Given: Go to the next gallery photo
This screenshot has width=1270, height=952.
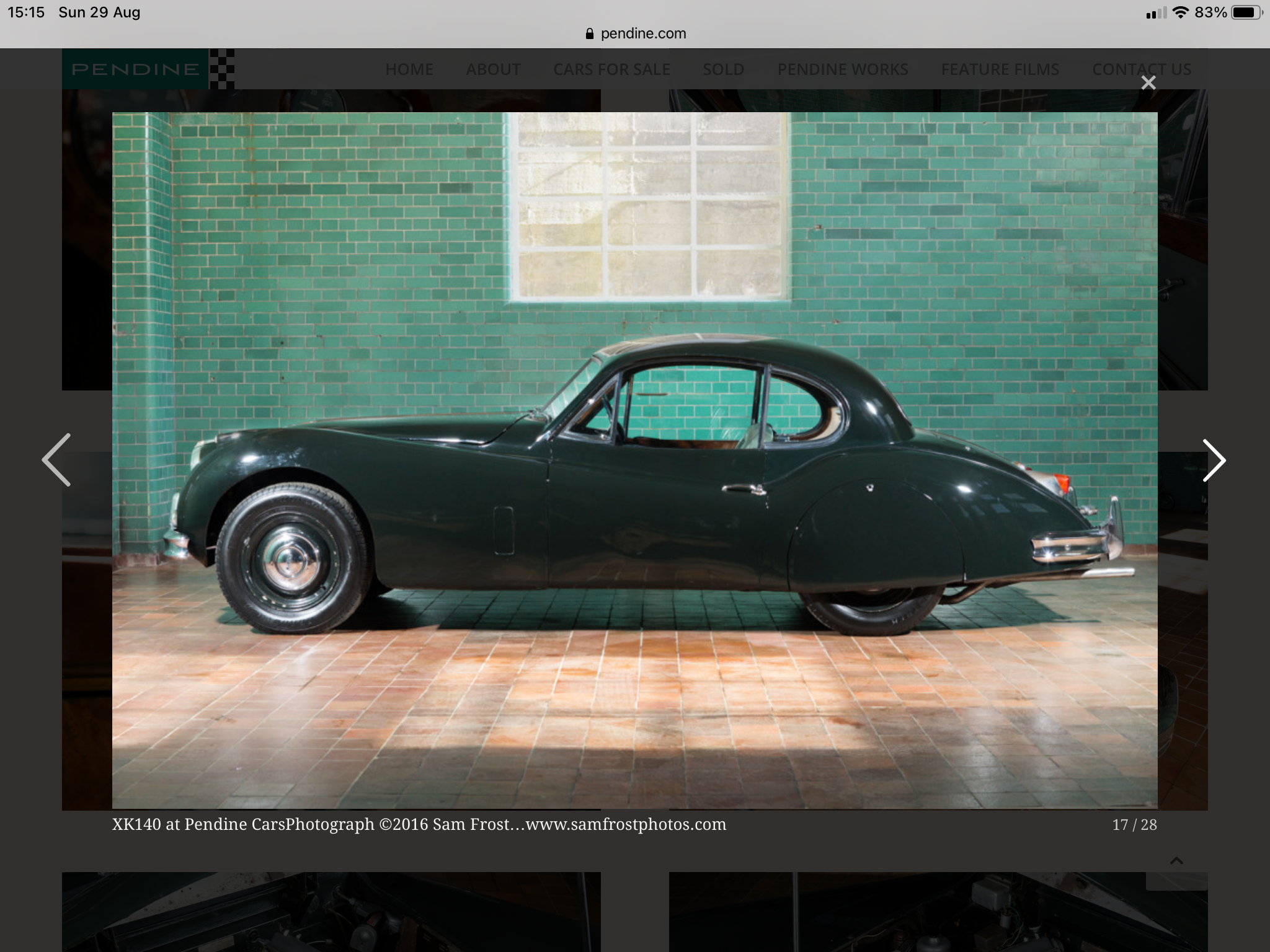Looking at the screenshot, I should [x=1213, y=461].
